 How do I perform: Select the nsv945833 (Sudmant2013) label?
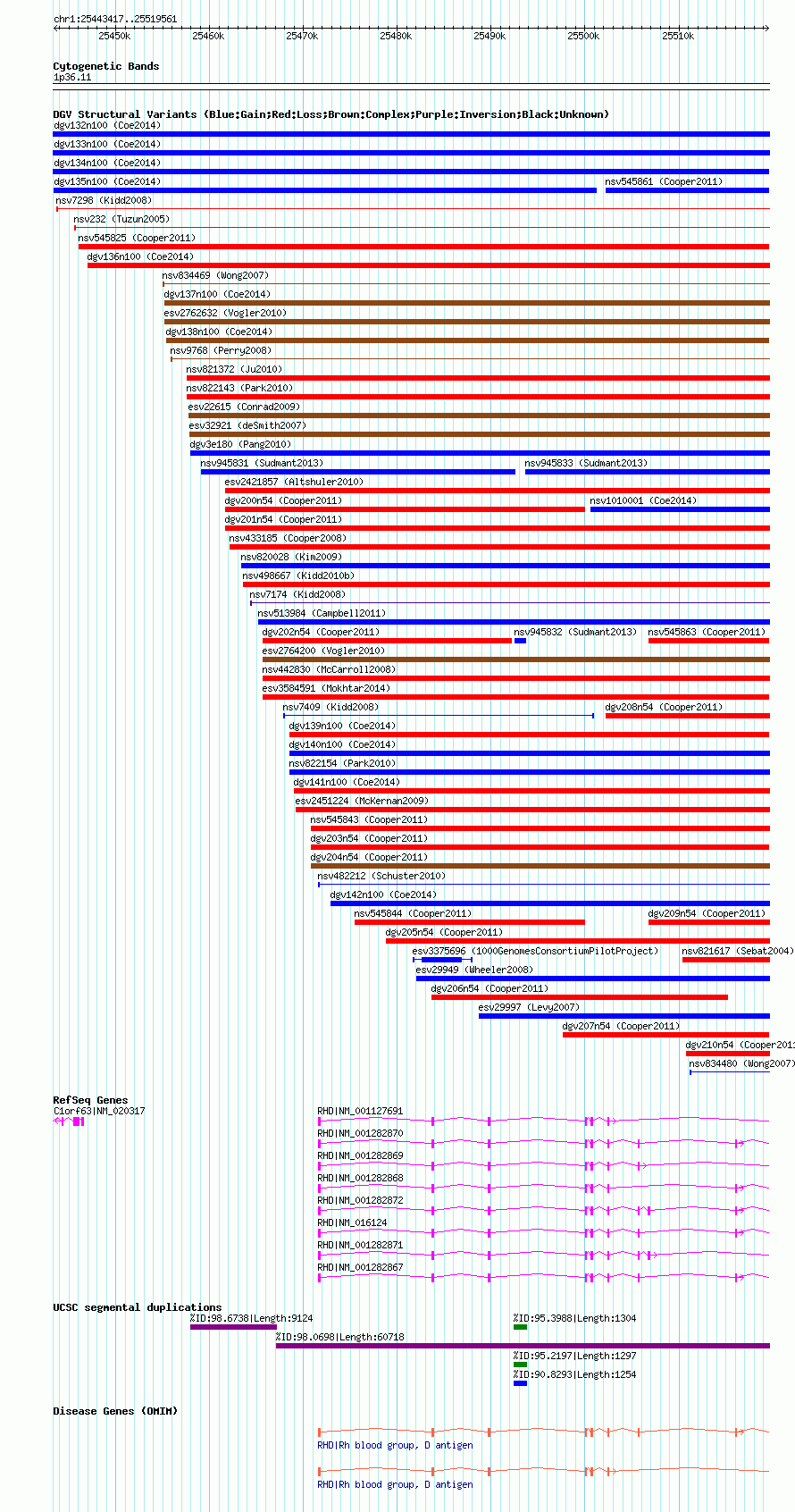point(586,463)
